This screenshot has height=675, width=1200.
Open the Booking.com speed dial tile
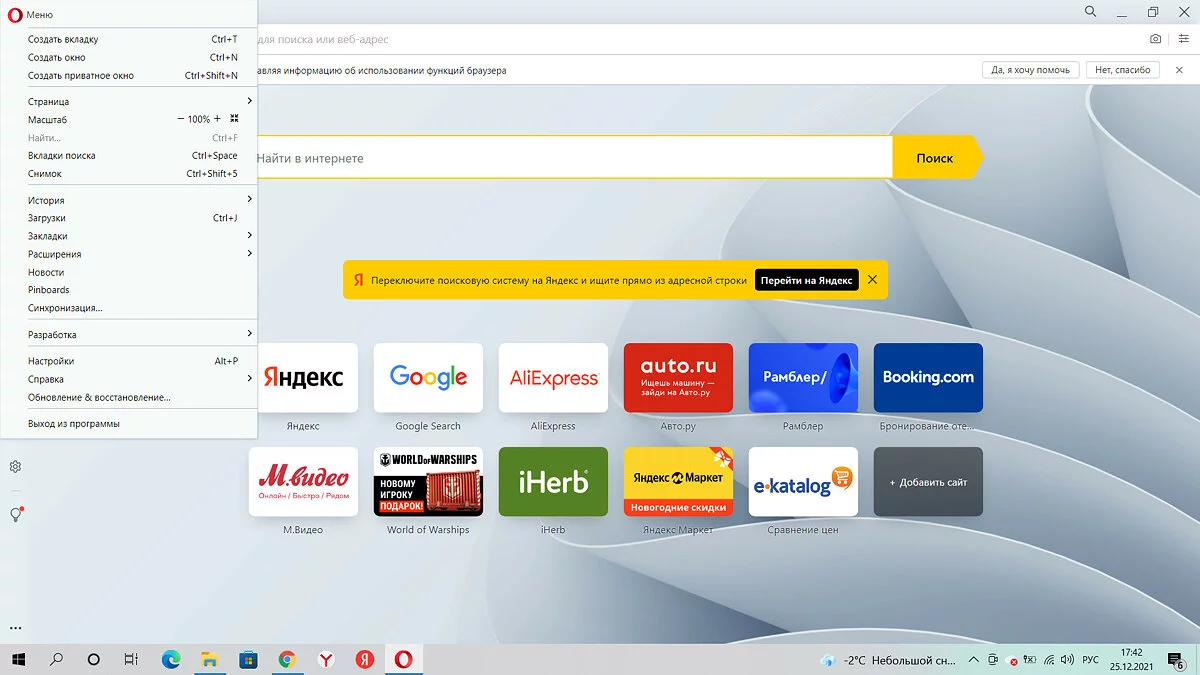pos(928,377)
